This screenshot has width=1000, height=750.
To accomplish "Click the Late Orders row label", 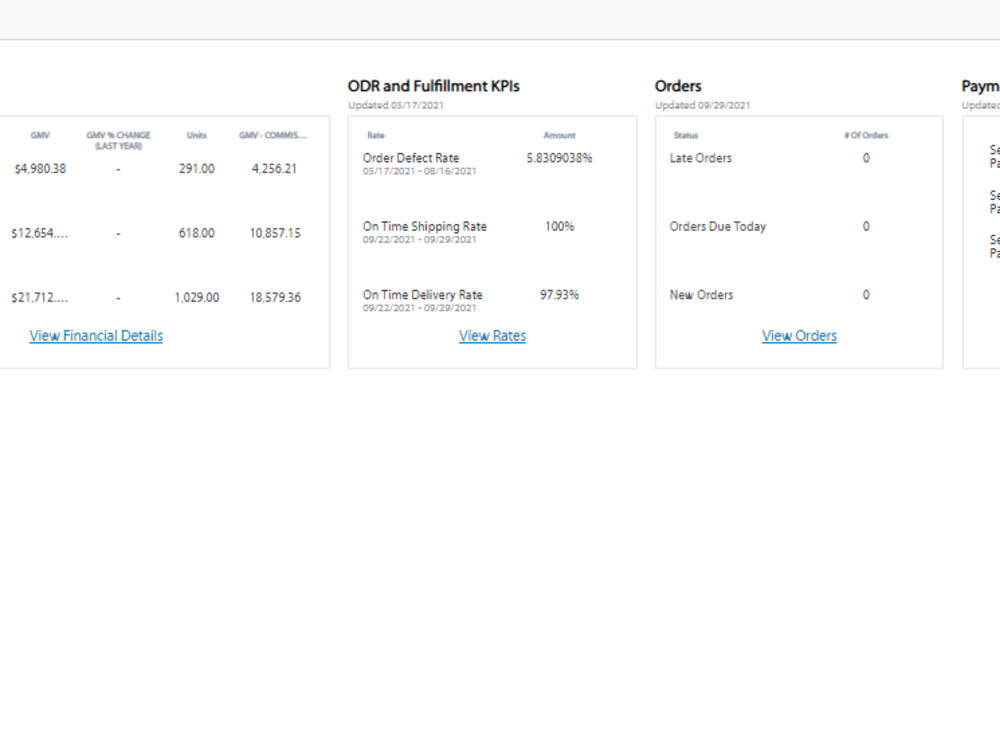I will [701, 158].
